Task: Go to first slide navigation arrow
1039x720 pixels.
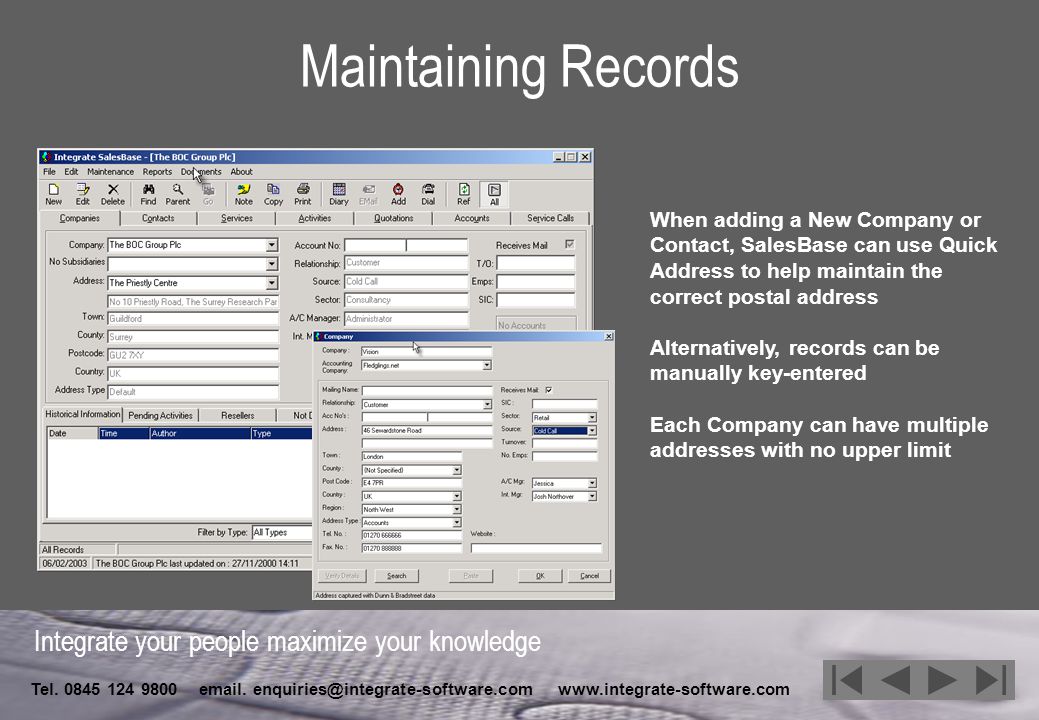Action: (x=847, y=680)
